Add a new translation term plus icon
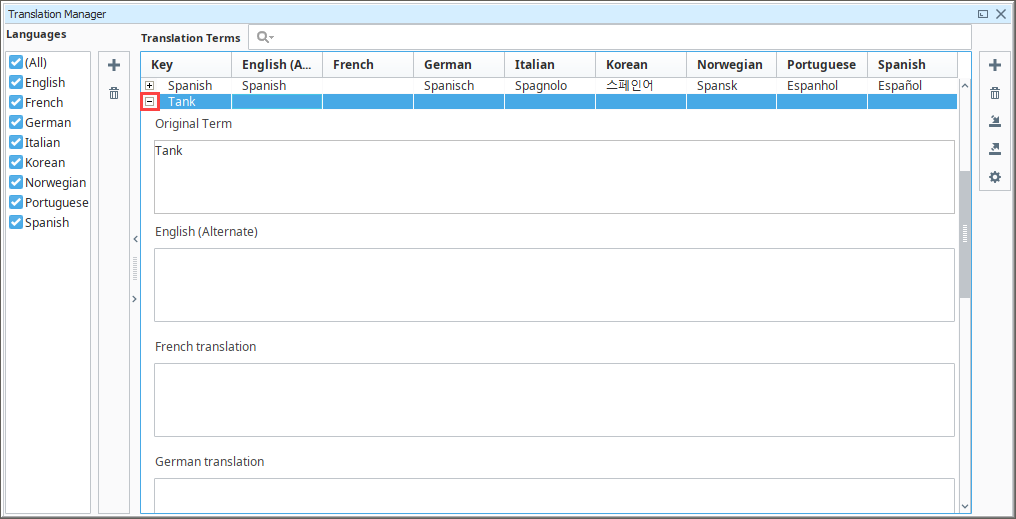Image resolution: width=1016 pixels, height=519 pixels. coord(995,65)
